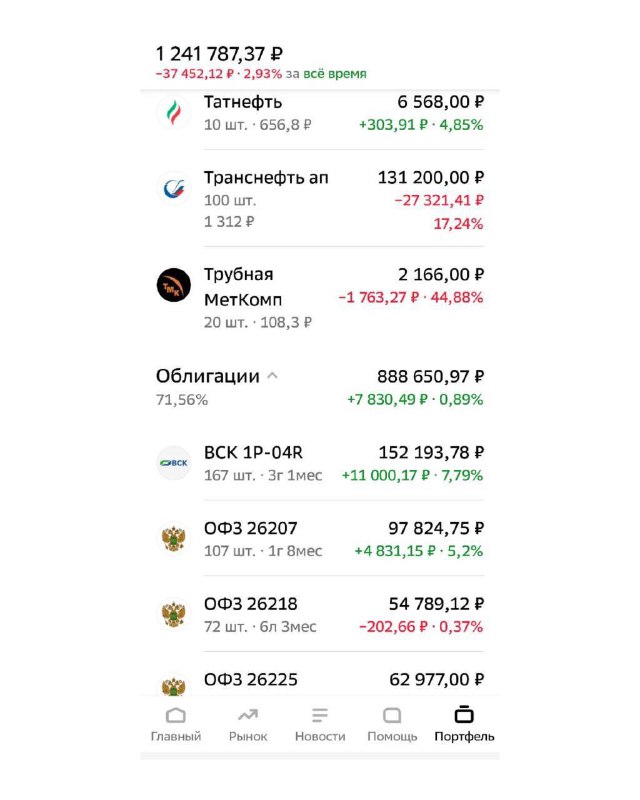Screen dimensions: 640x800
Task: Open the ОФЗ 26207 coat-of-arms icon
Action: pyautogui.click(x=174, y=539)
